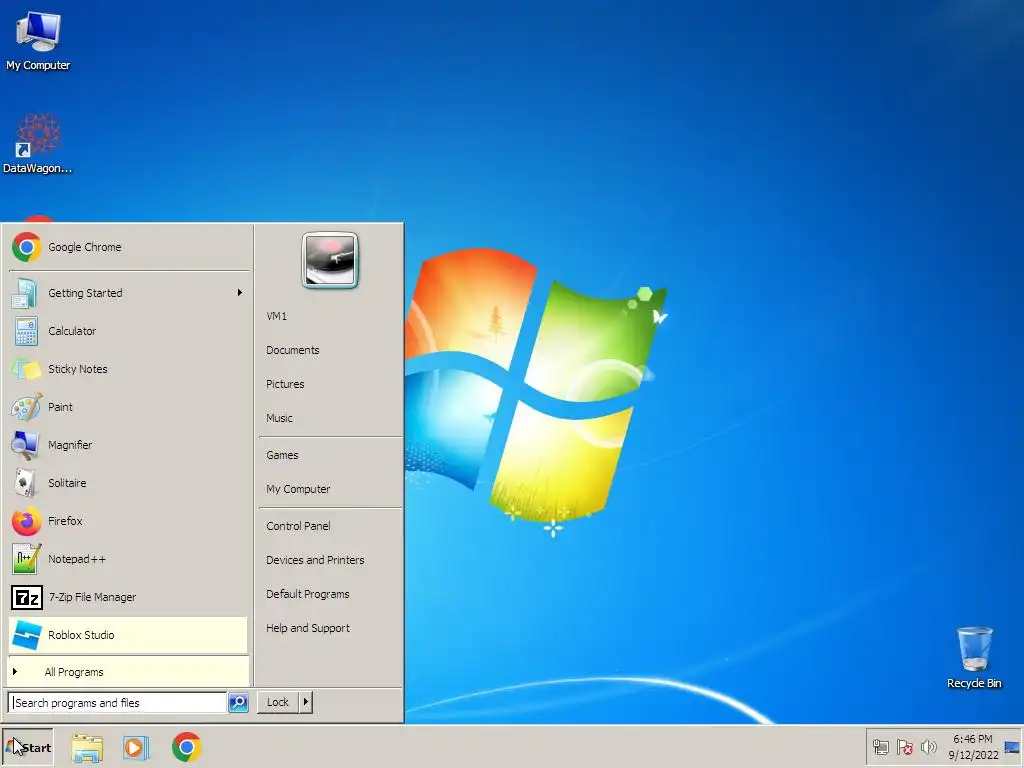Click the volume speaker icon
Image resolution: width=1024 pixels, height=768 pixels.
tap(928, 747)
